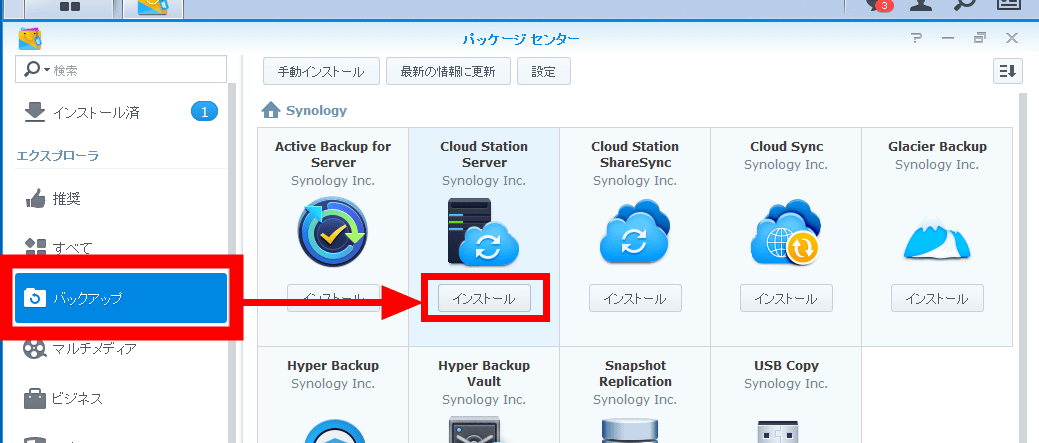This screenshot has height=443, width=1039.
Task: Open the DSM search magnifier icon
Action: 964,5
